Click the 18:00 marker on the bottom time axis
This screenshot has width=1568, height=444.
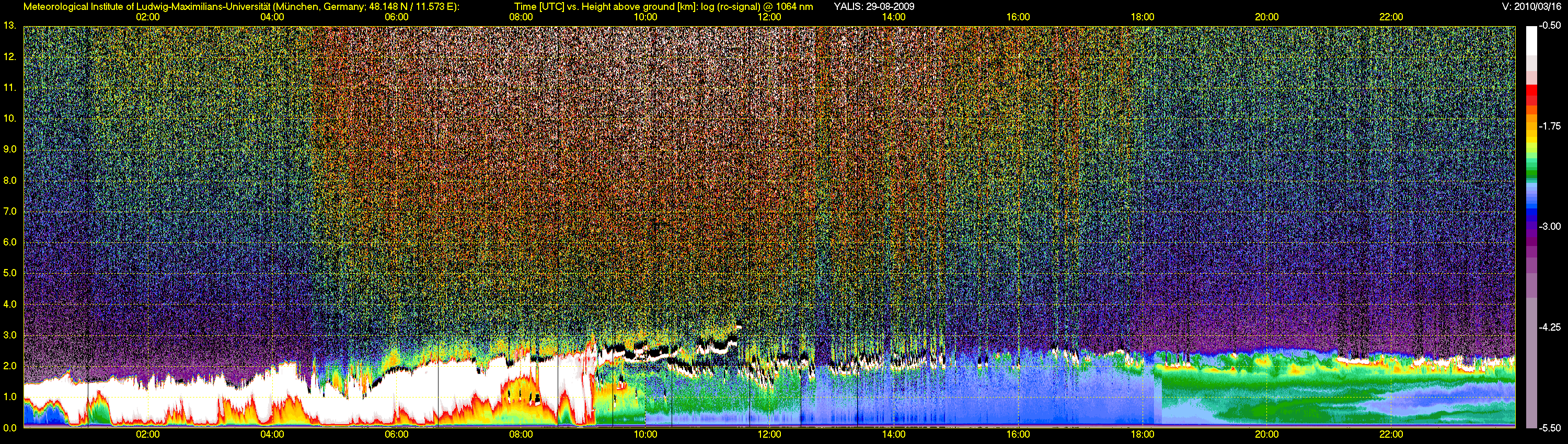tap(1143, 434)
